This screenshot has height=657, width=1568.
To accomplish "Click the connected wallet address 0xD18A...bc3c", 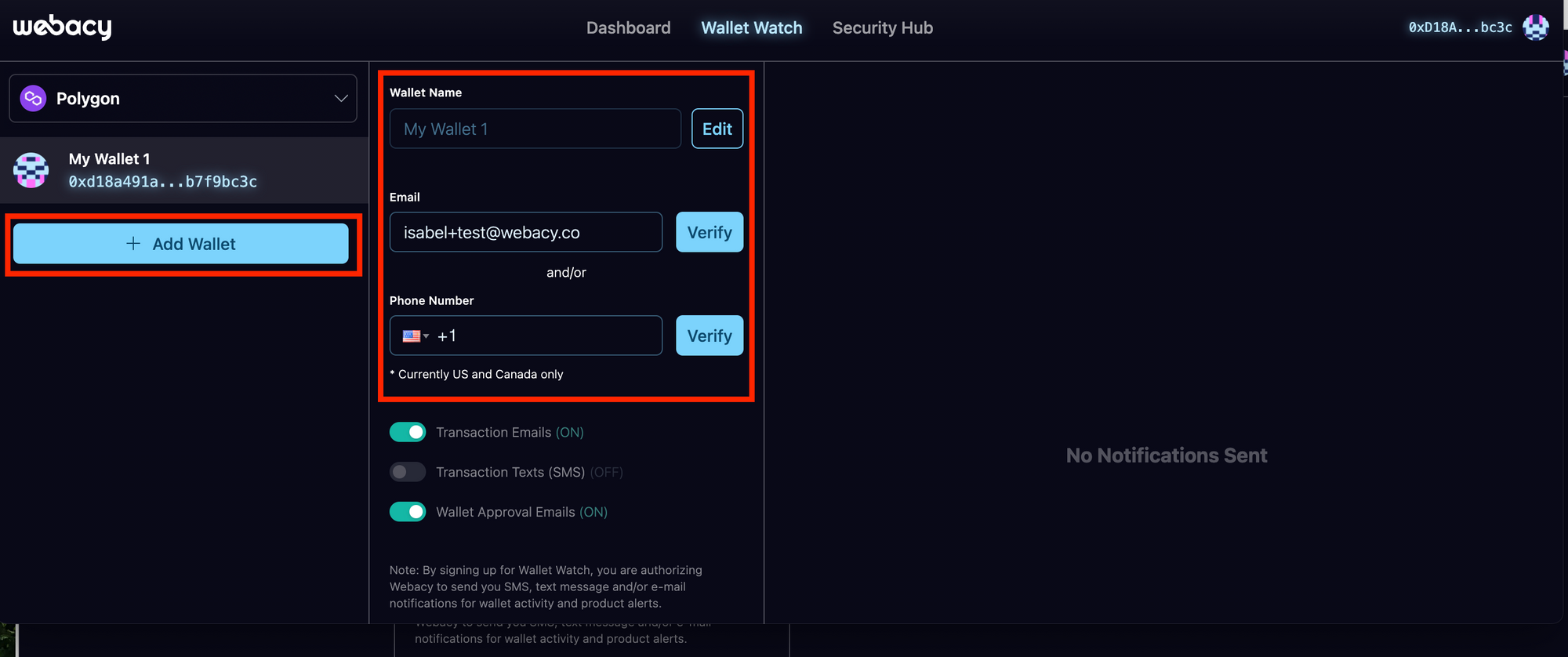I will click(x=1460, y=27).
